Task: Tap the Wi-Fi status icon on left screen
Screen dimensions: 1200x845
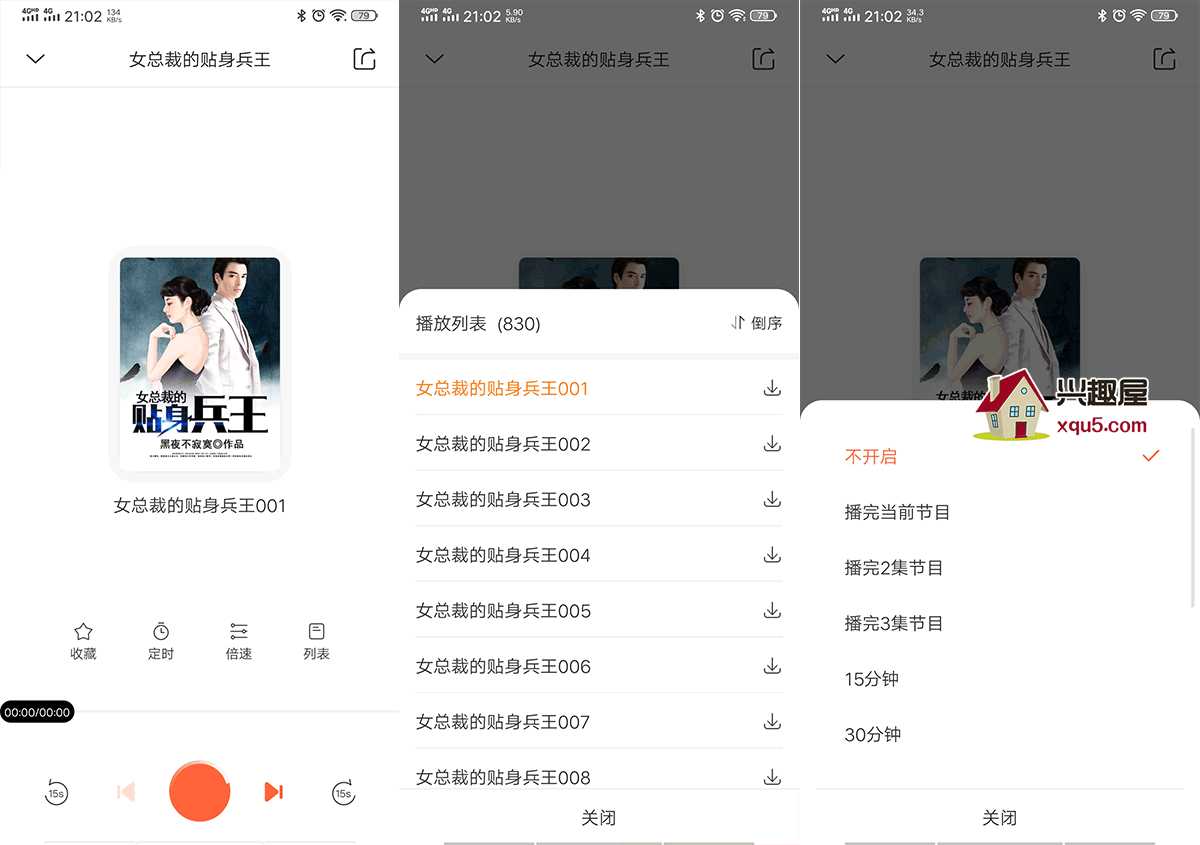Action: (338, 15)
